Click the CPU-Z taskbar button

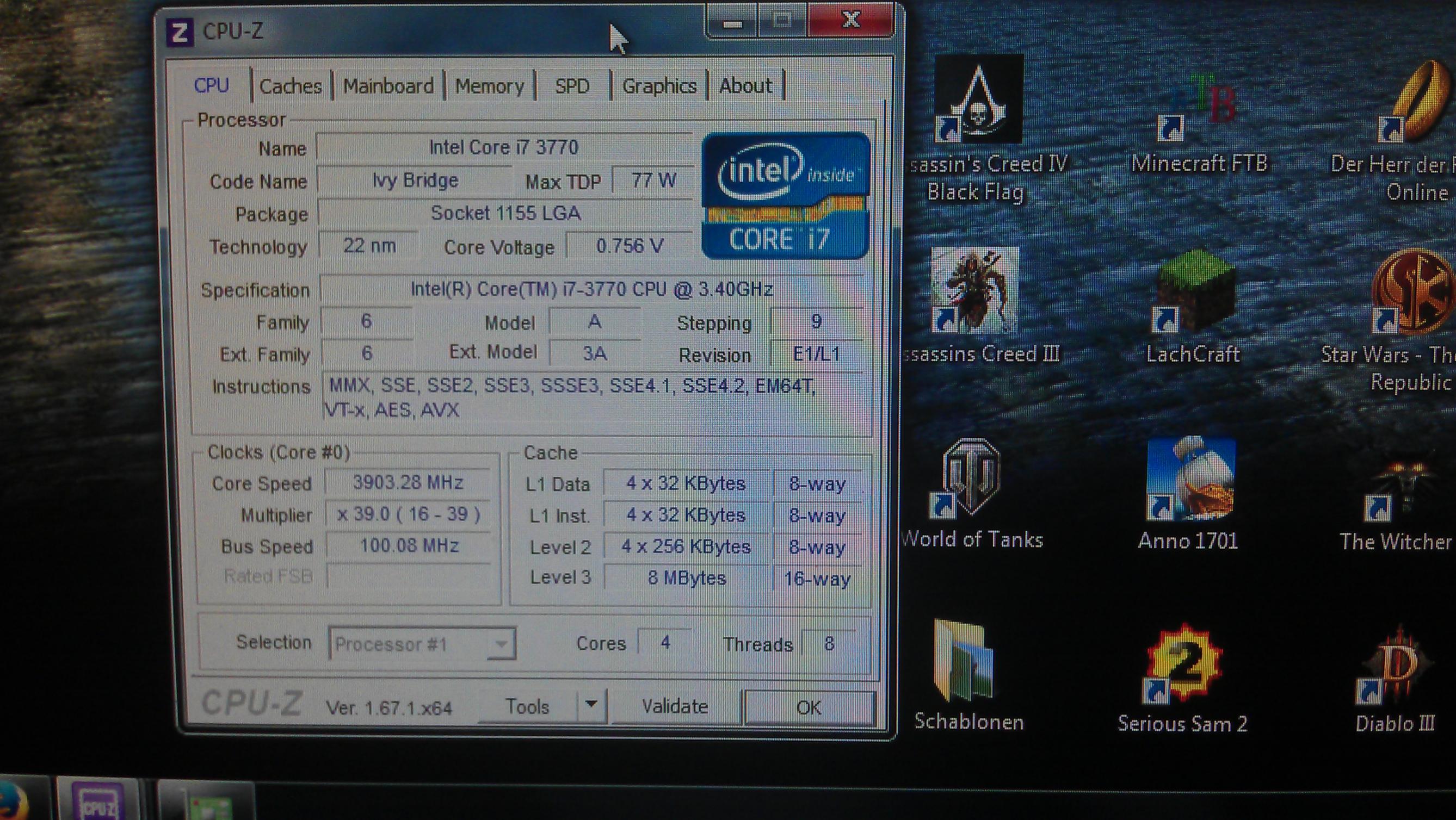[x=99, y=802]
